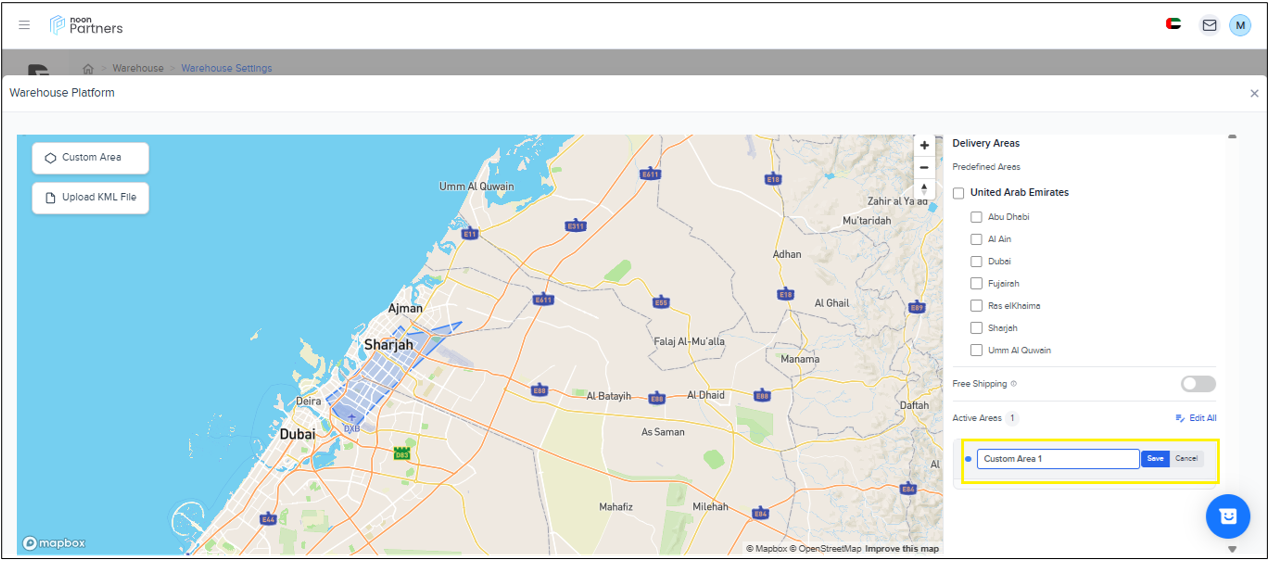Open the hamburger navigation menu
The height and width of the screenshot is (562, 1270).
pyautogui.click(x=25, y=25)
